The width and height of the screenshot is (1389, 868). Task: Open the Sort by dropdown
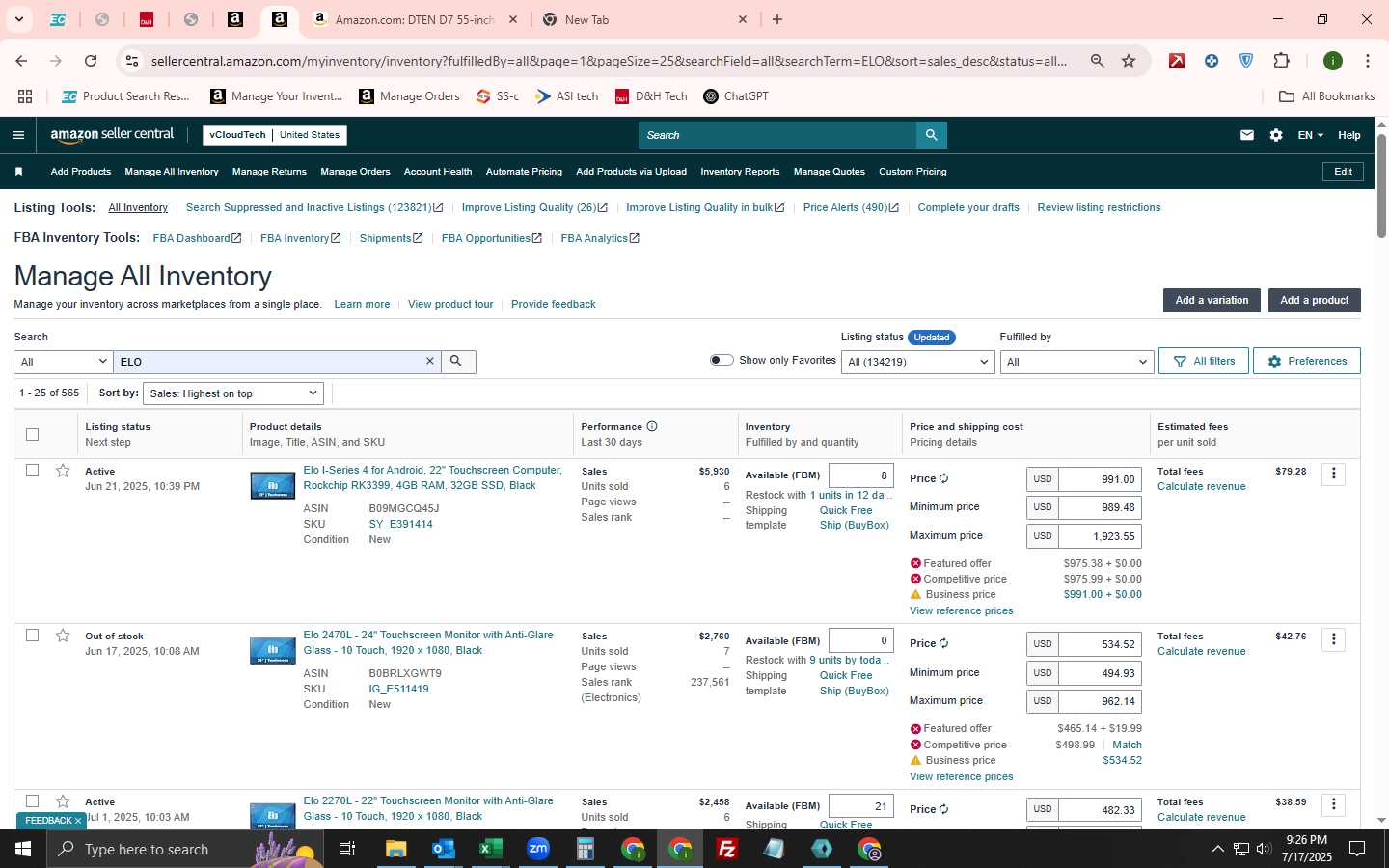(x=232, y=393)
